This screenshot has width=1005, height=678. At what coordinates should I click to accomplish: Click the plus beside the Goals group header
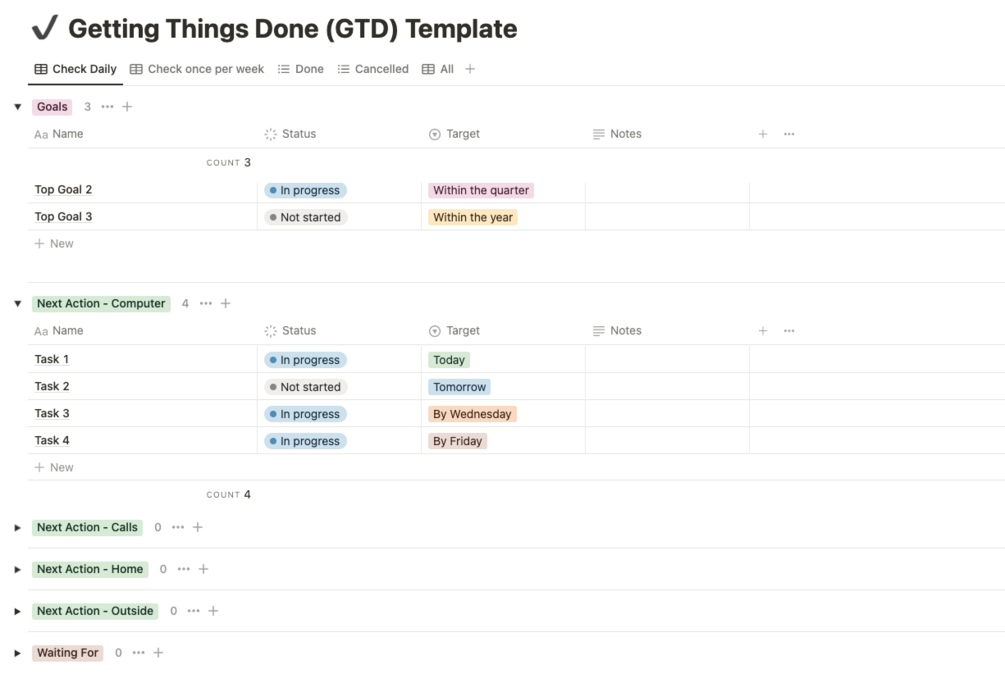pos(127,106)
